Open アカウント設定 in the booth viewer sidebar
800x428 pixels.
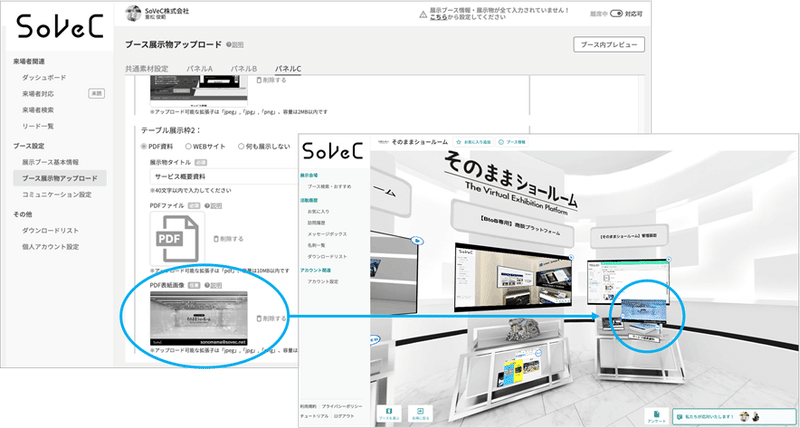pyautogui.click(x=323, y=282)
